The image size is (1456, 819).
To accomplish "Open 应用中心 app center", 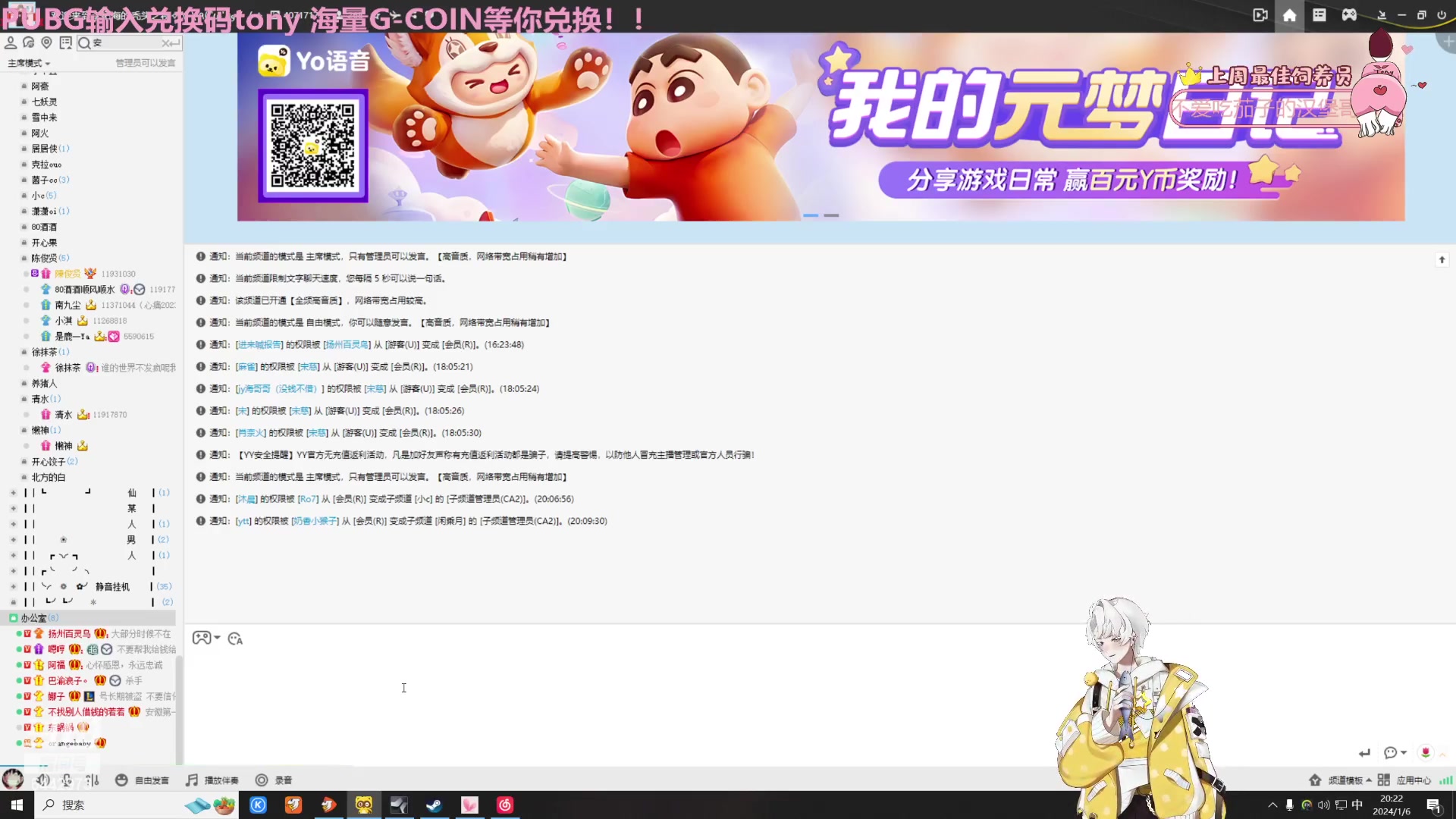I will pos(1404,780).
